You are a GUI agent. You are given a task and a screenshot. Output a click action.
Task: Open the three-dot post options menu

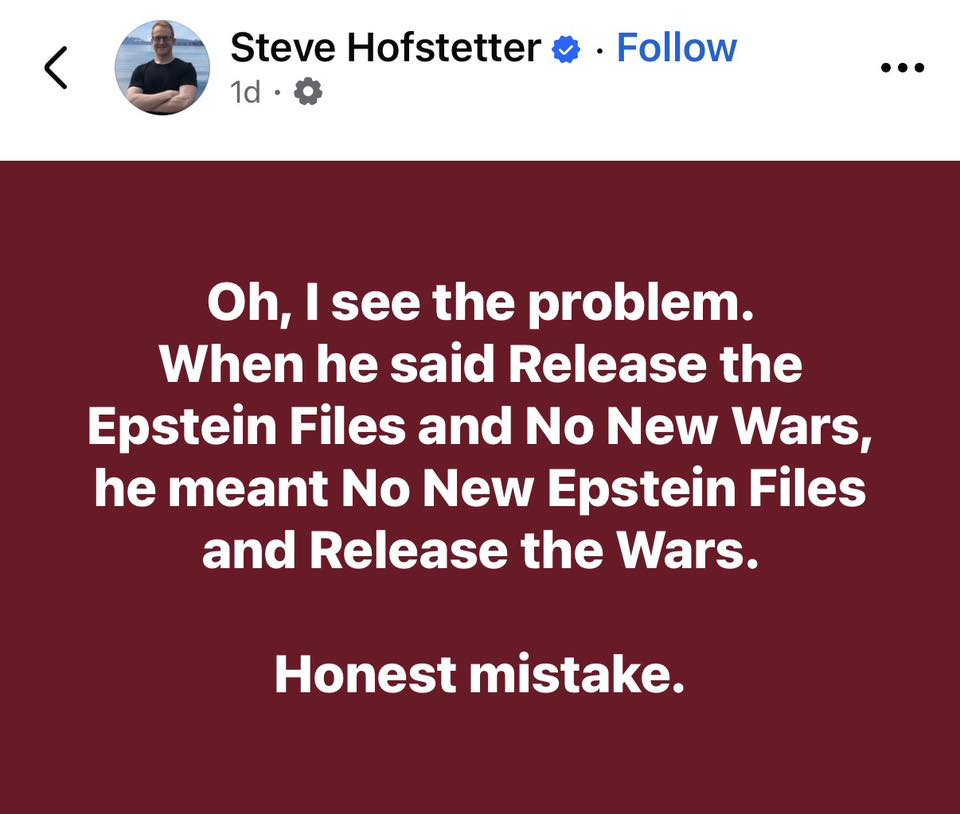[902, 67]
